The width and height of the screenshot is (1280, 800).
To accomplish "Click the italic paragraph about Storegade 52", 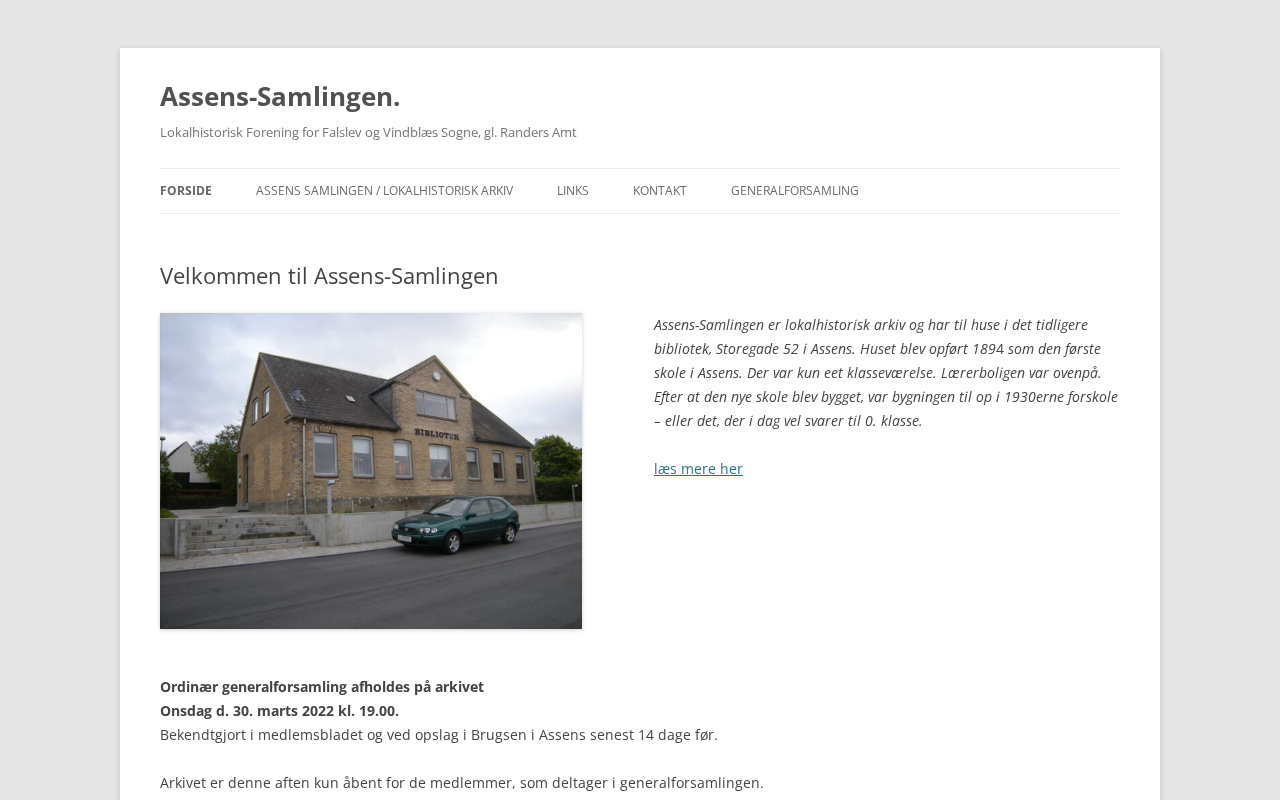I will pos(886,372).
